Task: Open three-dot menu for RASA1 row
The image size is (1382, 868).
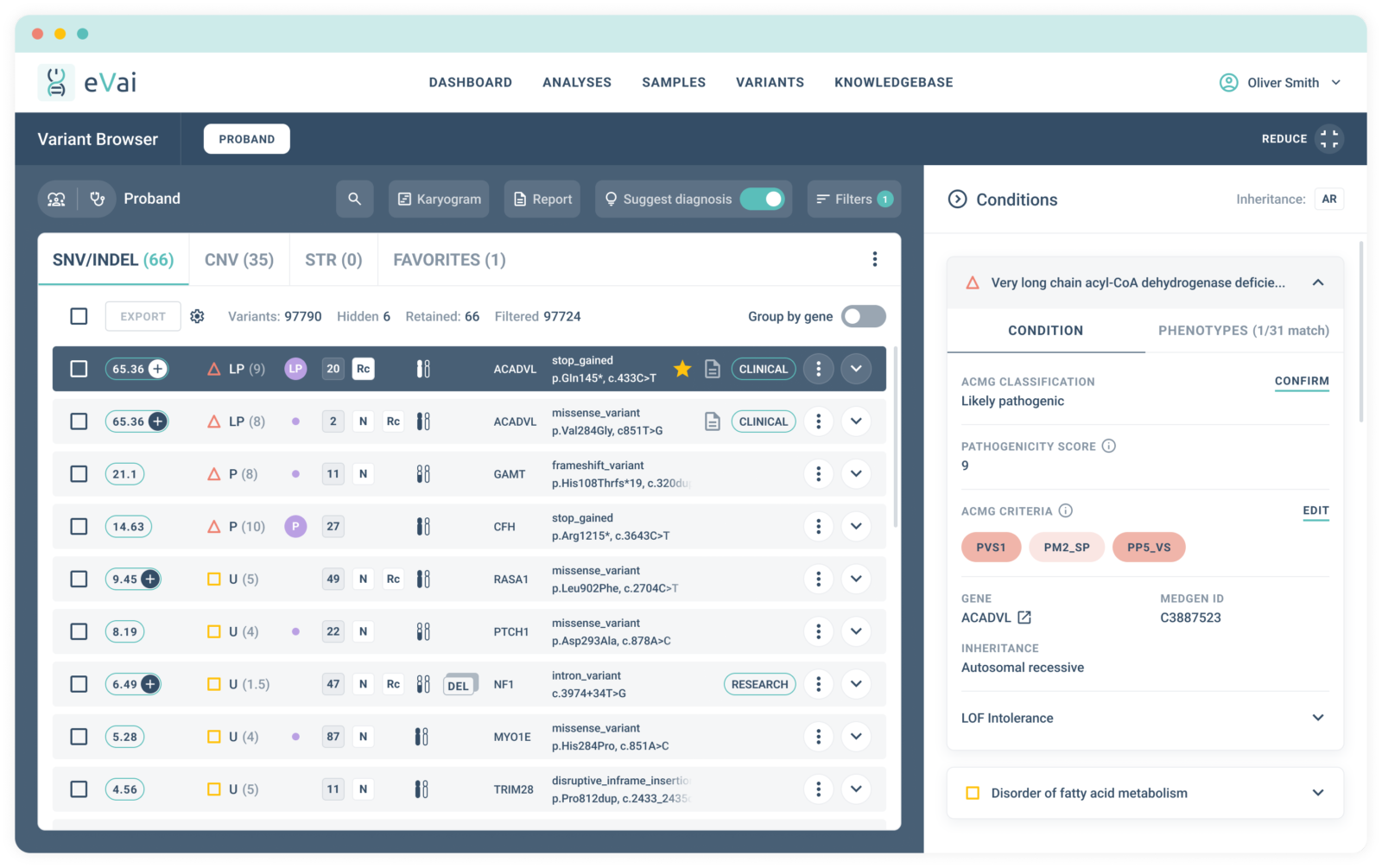Action: click(x=818, y=579)
